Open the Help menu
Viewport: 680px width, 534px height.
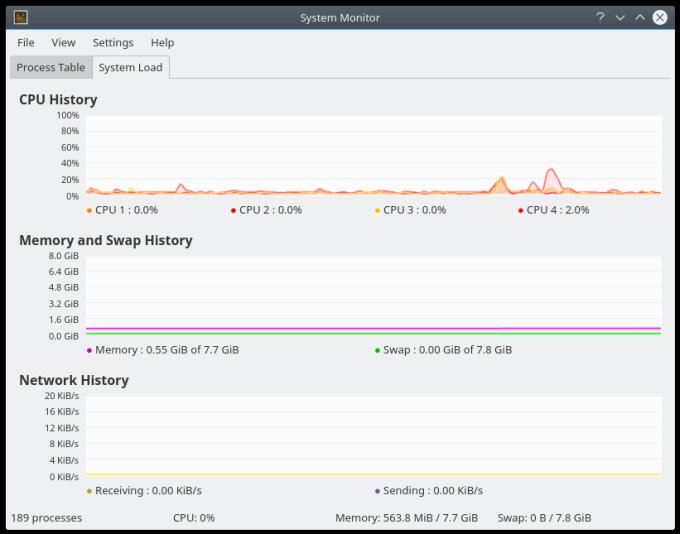pyautogui.click(x=162, y=43)
